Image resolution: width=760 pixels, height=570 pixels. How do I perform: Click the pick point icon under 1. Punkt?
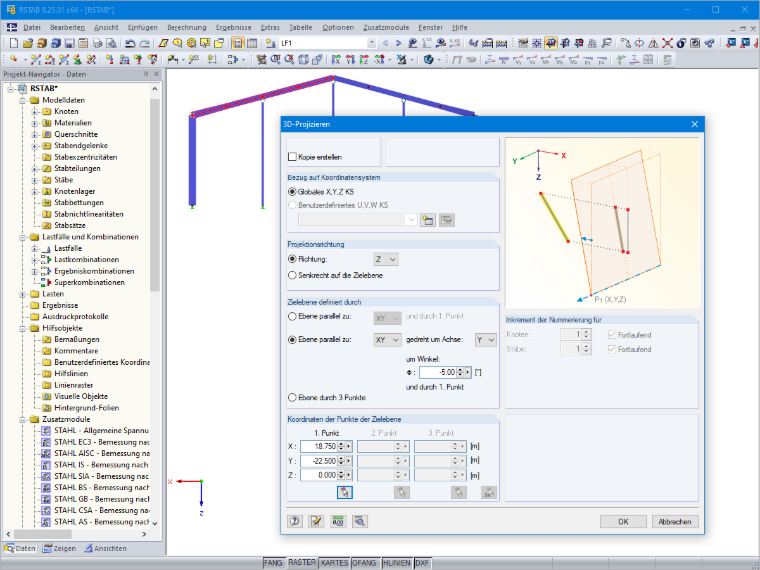[345, 492]
